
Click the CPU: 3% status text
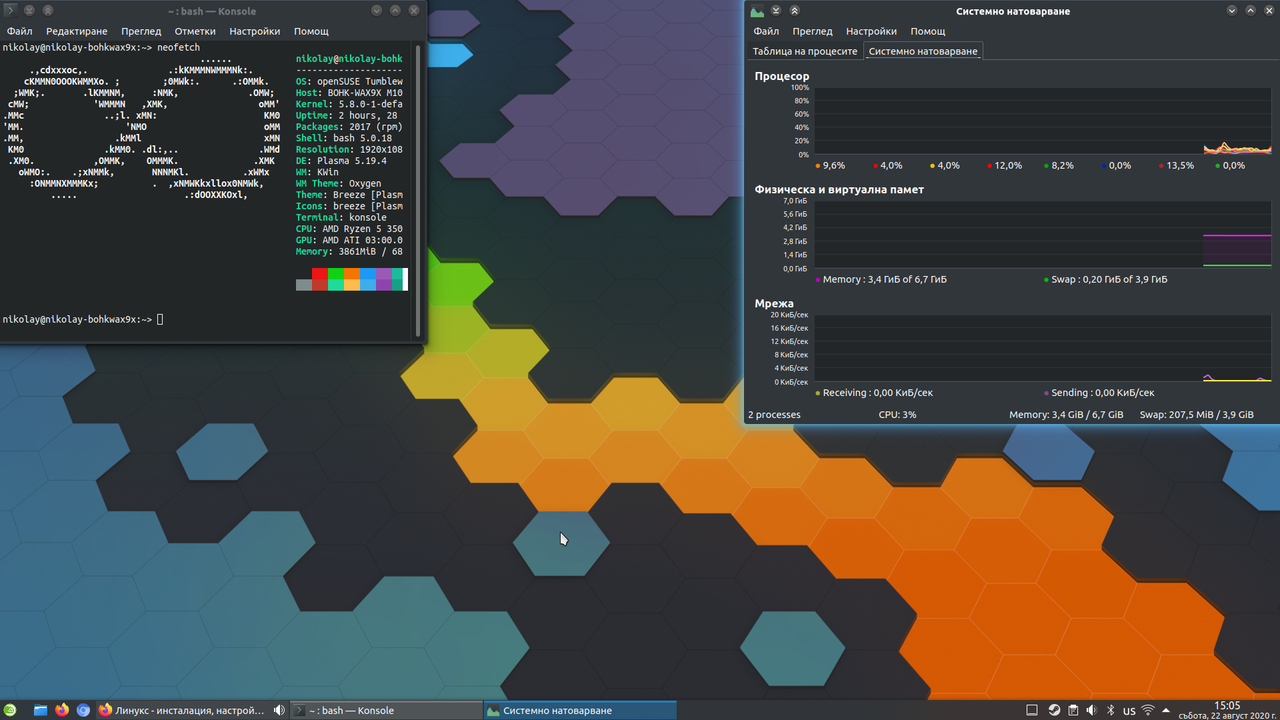point(897,414)
